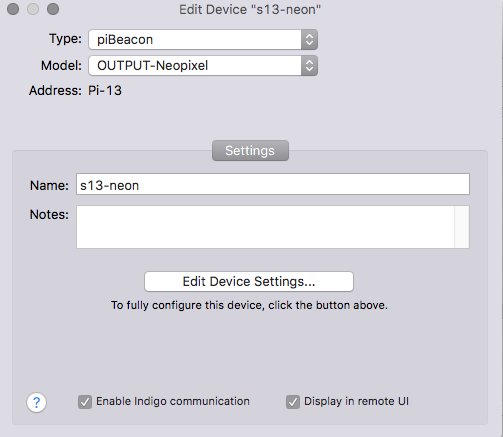Click Edit Device Settings... button
The width and height of the screenshot is (503, 437).
249,282
